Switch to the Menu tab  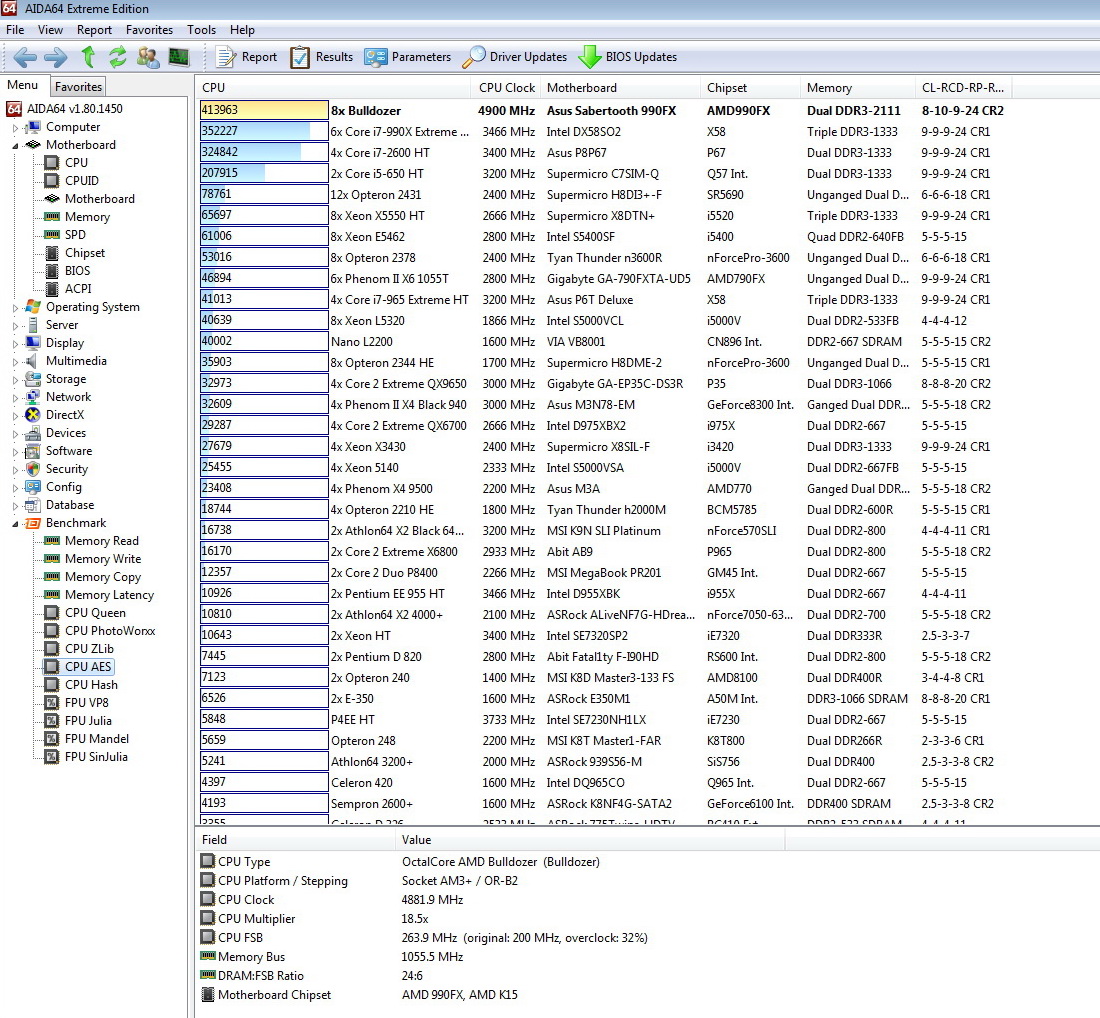point(22,85)
